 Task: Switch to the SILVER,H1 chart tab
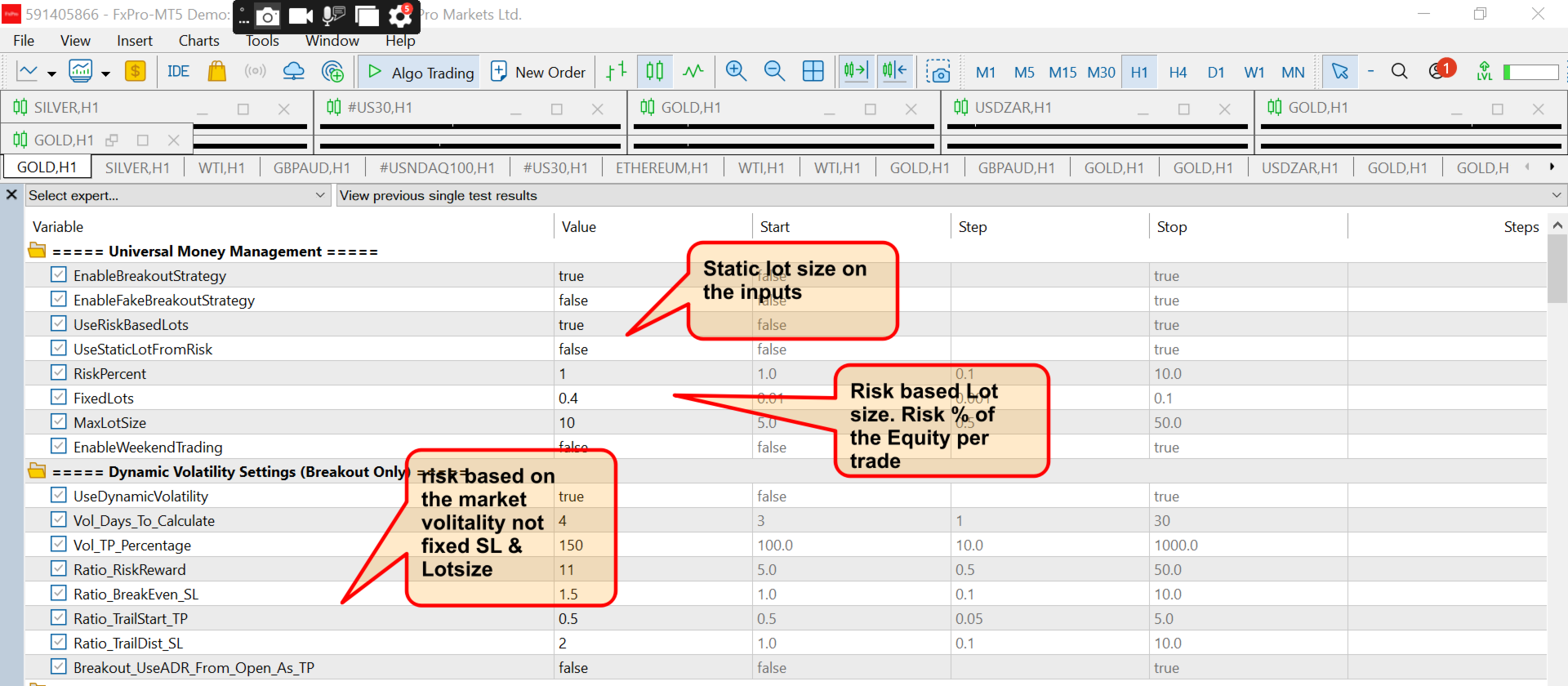[x=137, y=167]
